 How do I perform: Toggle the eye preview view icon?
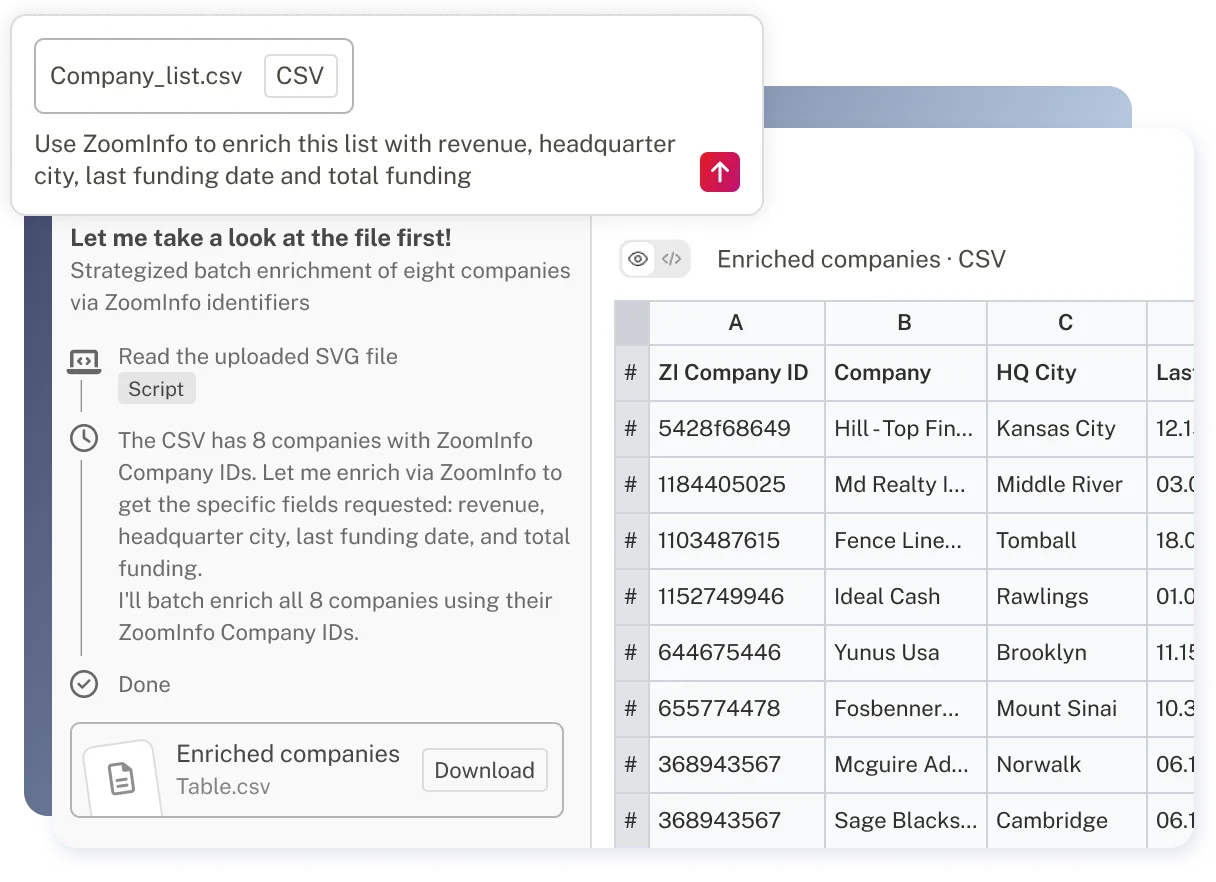click(638, 260)
